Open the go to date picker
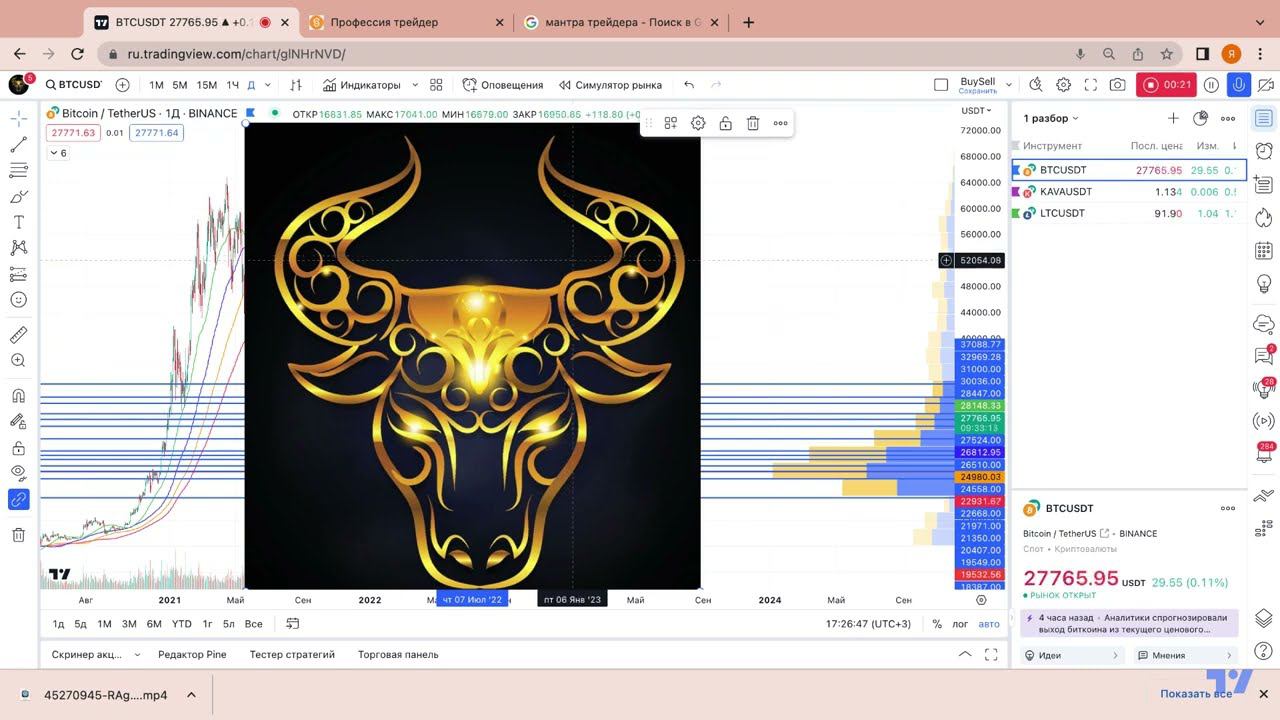Viewport: 1280px width, 720px height. point(292,624)
